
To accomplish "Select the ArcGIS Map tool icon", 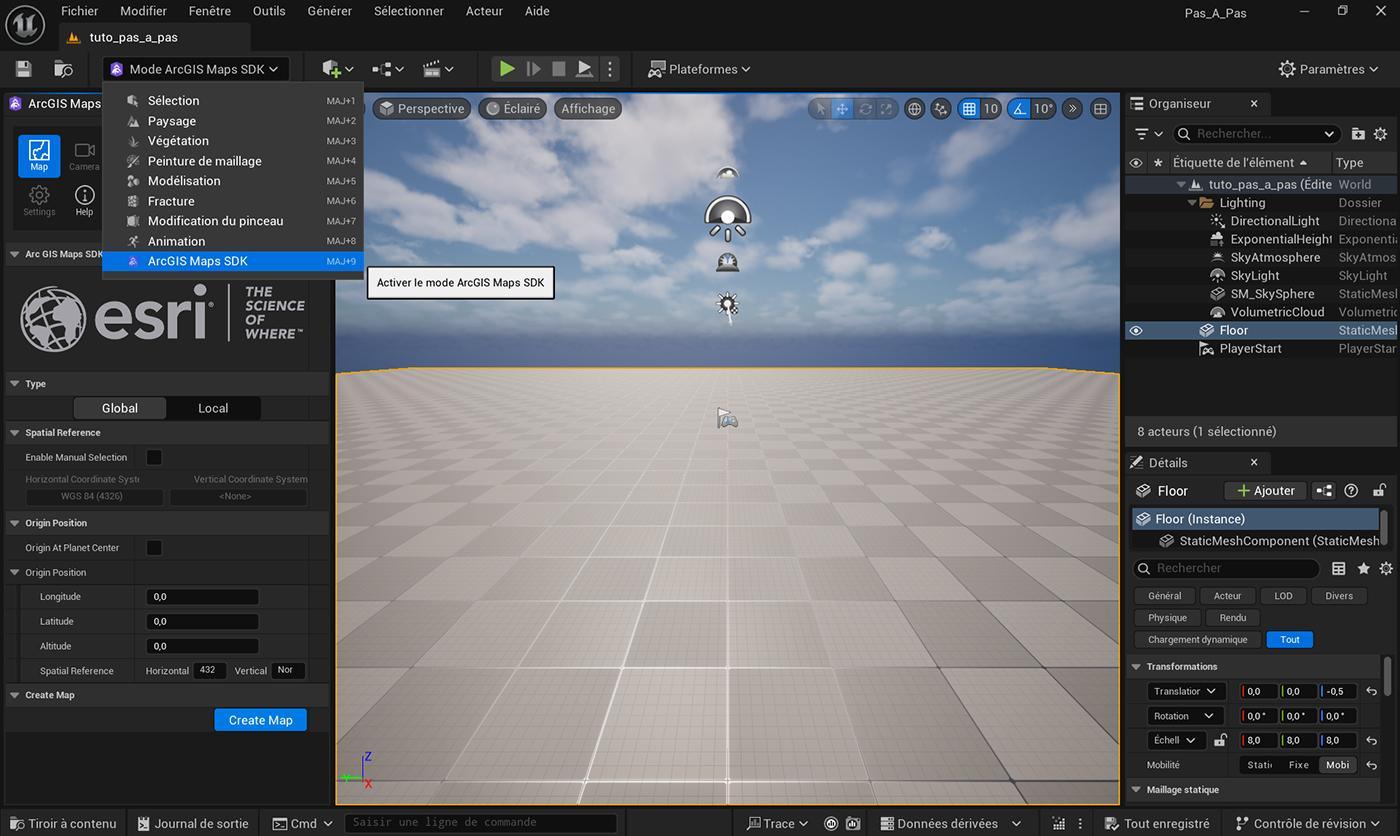I will (39, 156).
